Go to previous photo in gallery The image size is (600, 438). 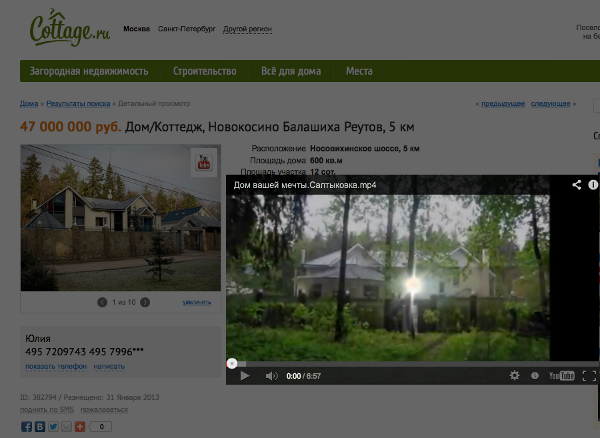click(102, 302)
